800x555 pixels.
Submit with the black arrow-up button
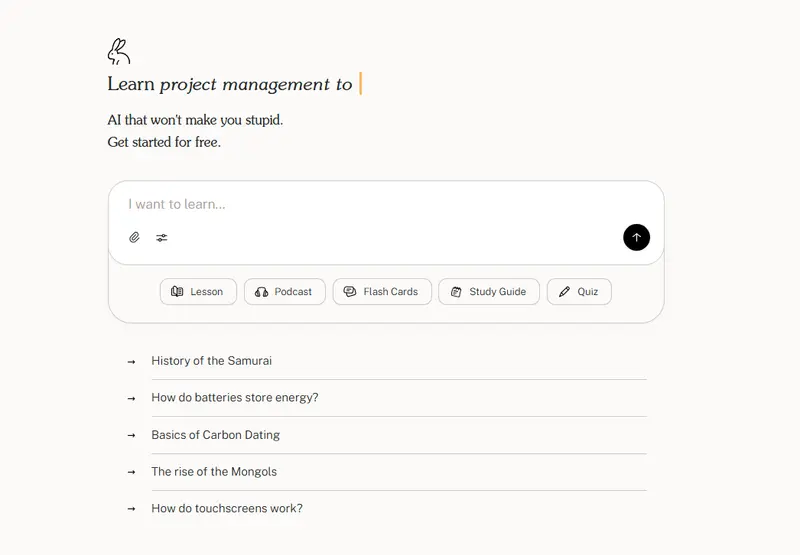tap(636, 237)
